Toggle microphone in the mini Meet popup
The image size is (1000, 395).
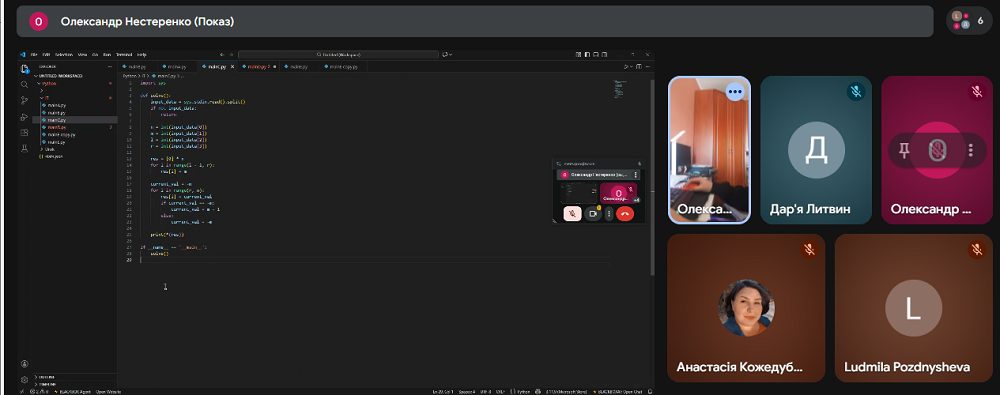coord(572,214)
